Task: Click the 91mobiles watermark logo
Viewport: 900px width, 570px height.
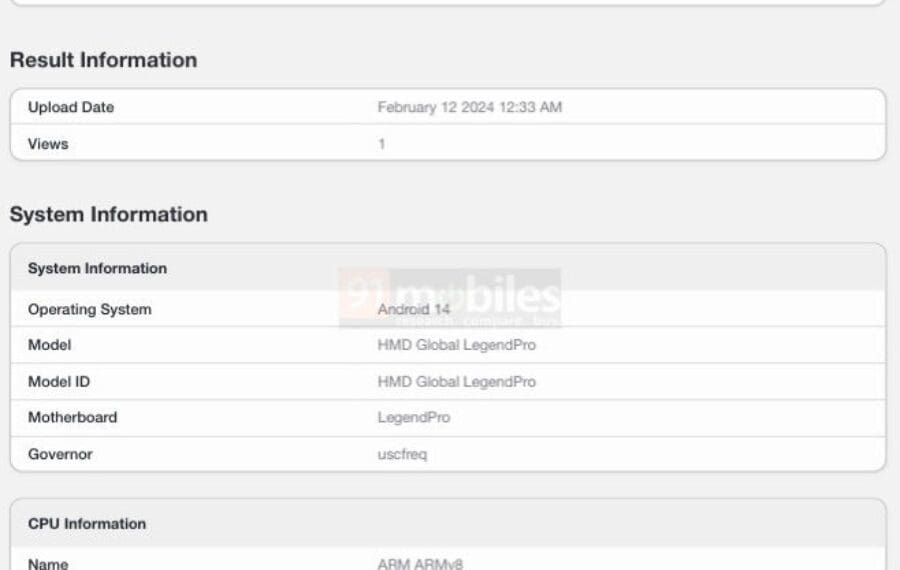Action: pos(449,297)
